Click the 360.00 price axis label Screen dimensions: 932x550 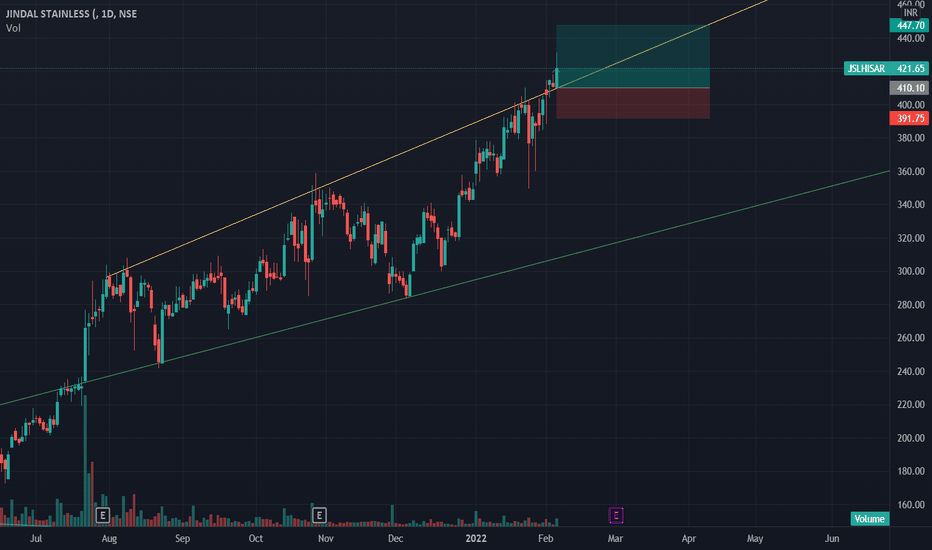coord(911,171)
